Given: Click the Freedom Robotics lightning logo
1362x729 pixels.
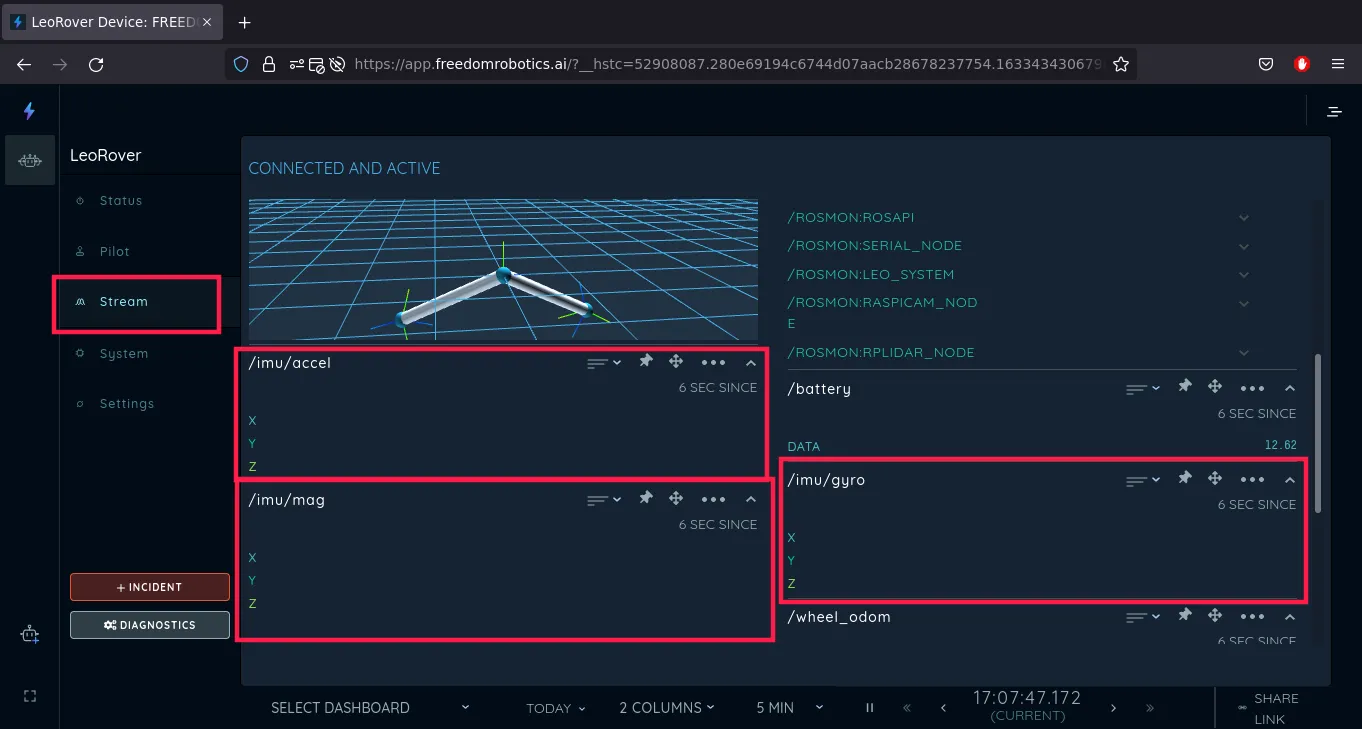Looking at the screenshot, I should point(29,111).
